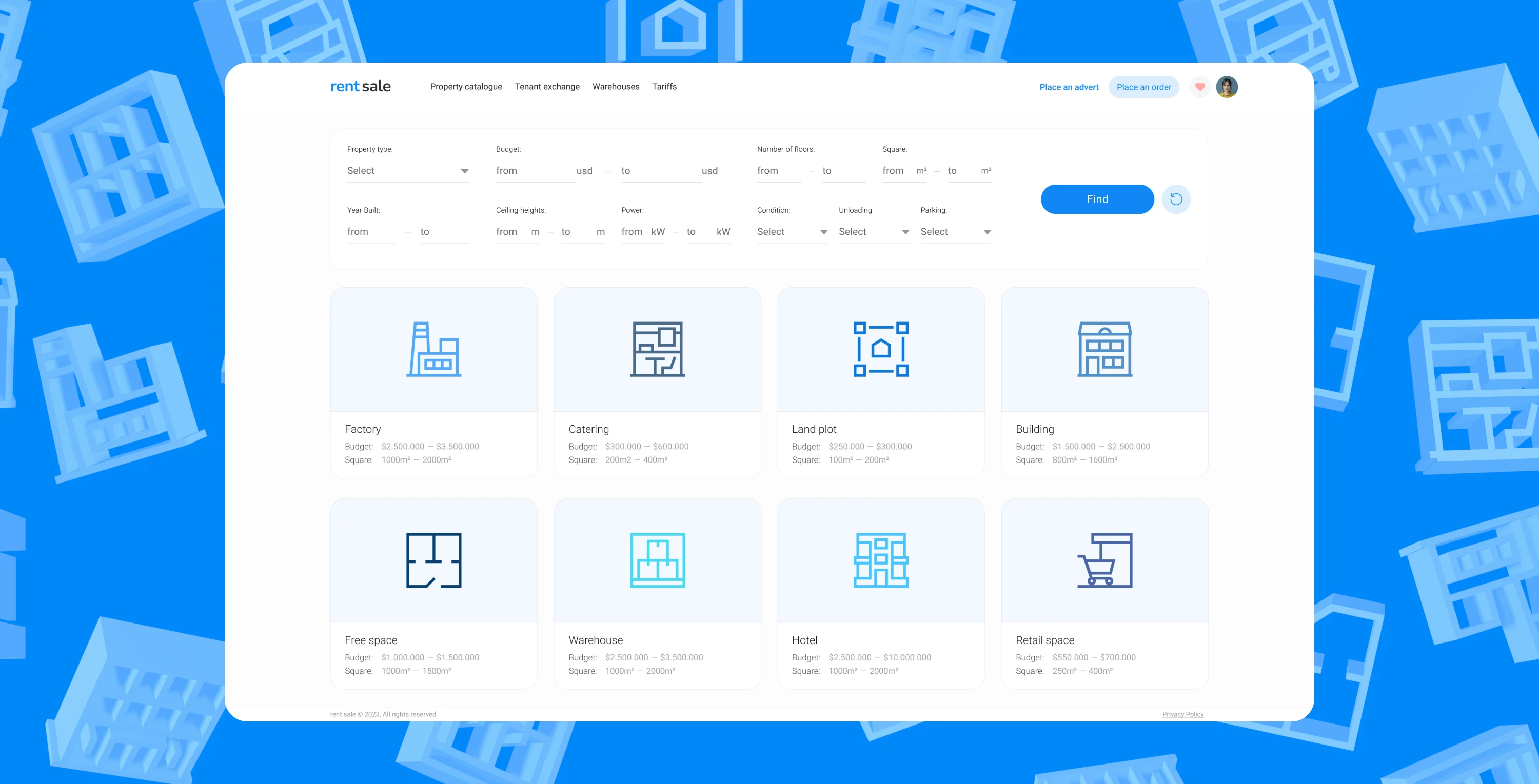
Task: Click the Factory icon card
Action: [x=433, y=349]
